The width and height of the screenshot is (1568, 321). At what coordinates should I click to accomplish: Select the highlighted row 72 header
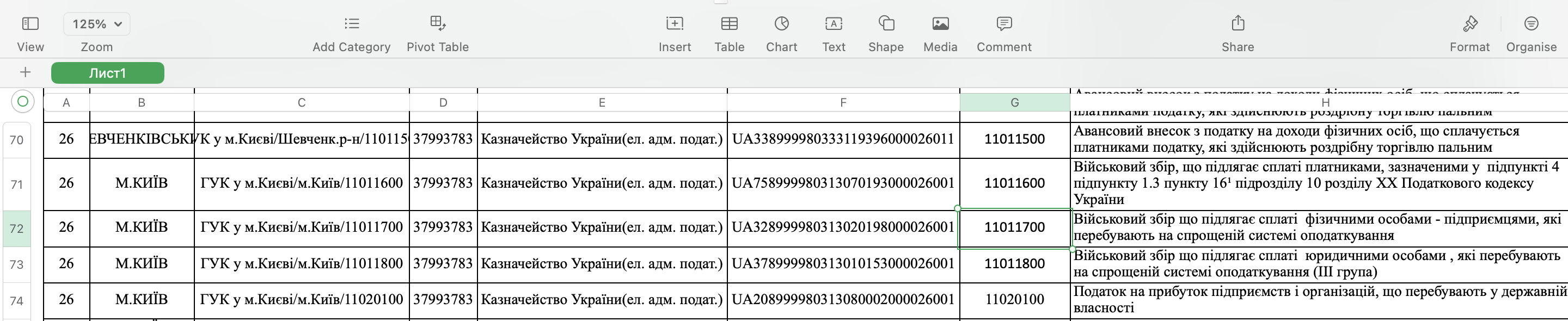click(17, 229)
